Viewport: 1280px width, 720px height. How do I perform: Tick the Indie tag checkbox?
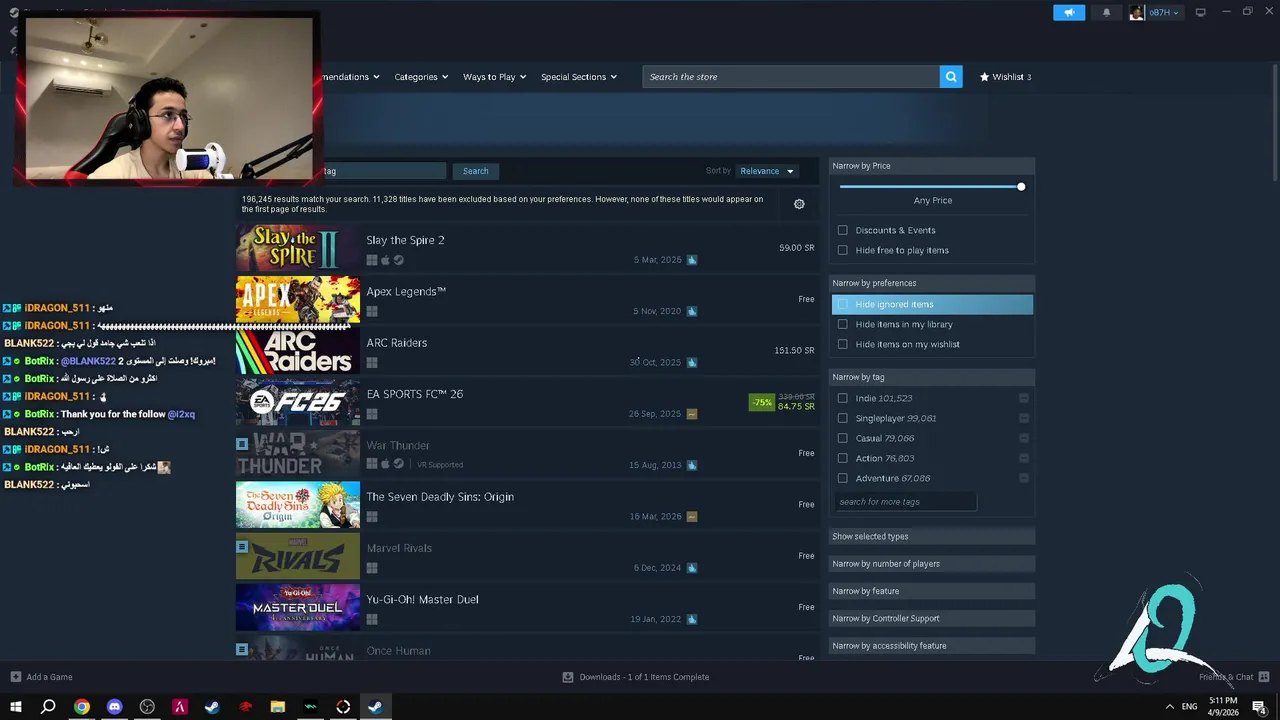pos(842,398)
